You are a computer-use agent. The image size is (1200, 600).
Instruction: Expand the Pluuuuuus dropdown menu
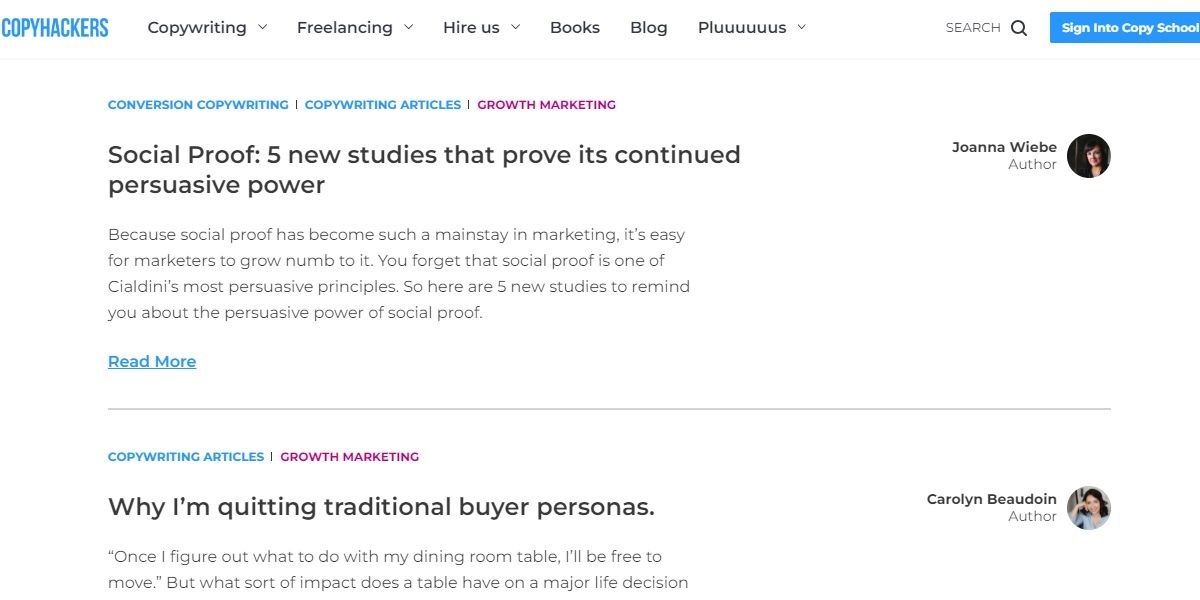point(744,28)
